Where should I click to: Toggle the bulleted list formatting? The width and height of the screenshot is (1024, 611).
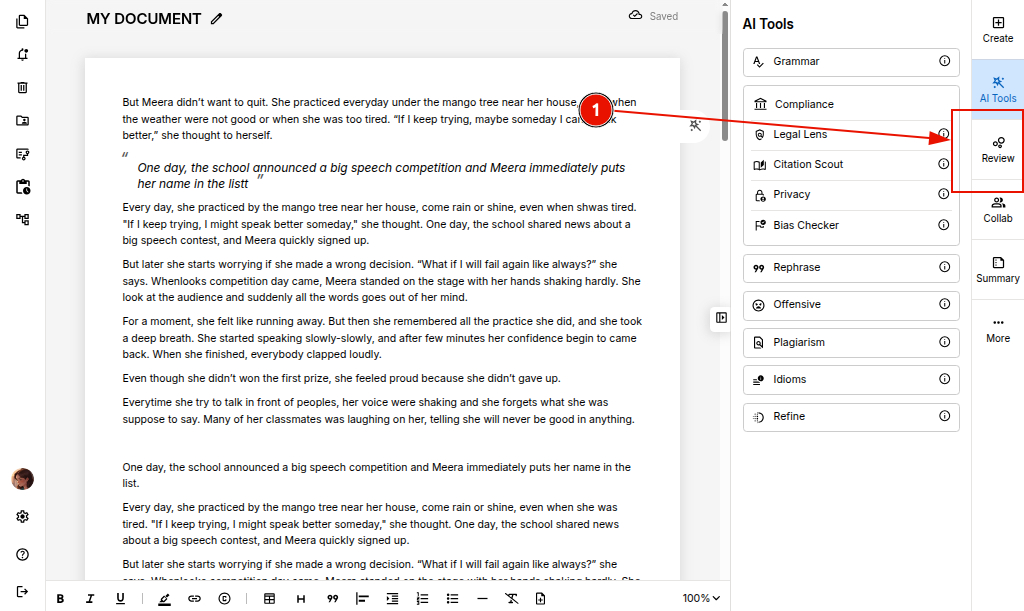click(x=452, y=599)
